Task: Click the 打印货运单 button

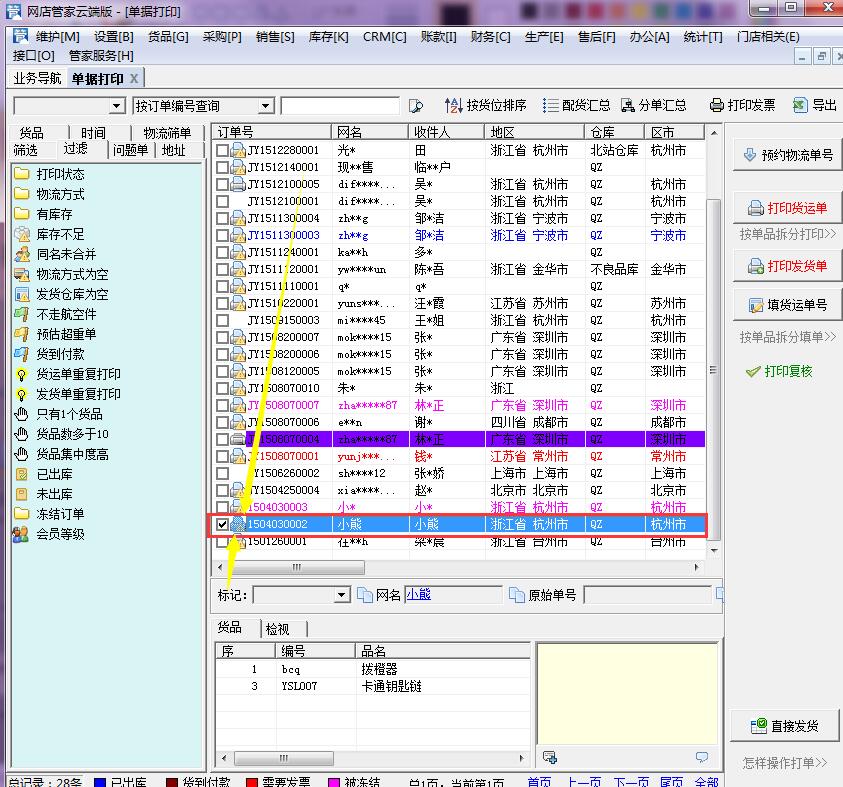Action: pyautogui.click(x=788, y=208)
